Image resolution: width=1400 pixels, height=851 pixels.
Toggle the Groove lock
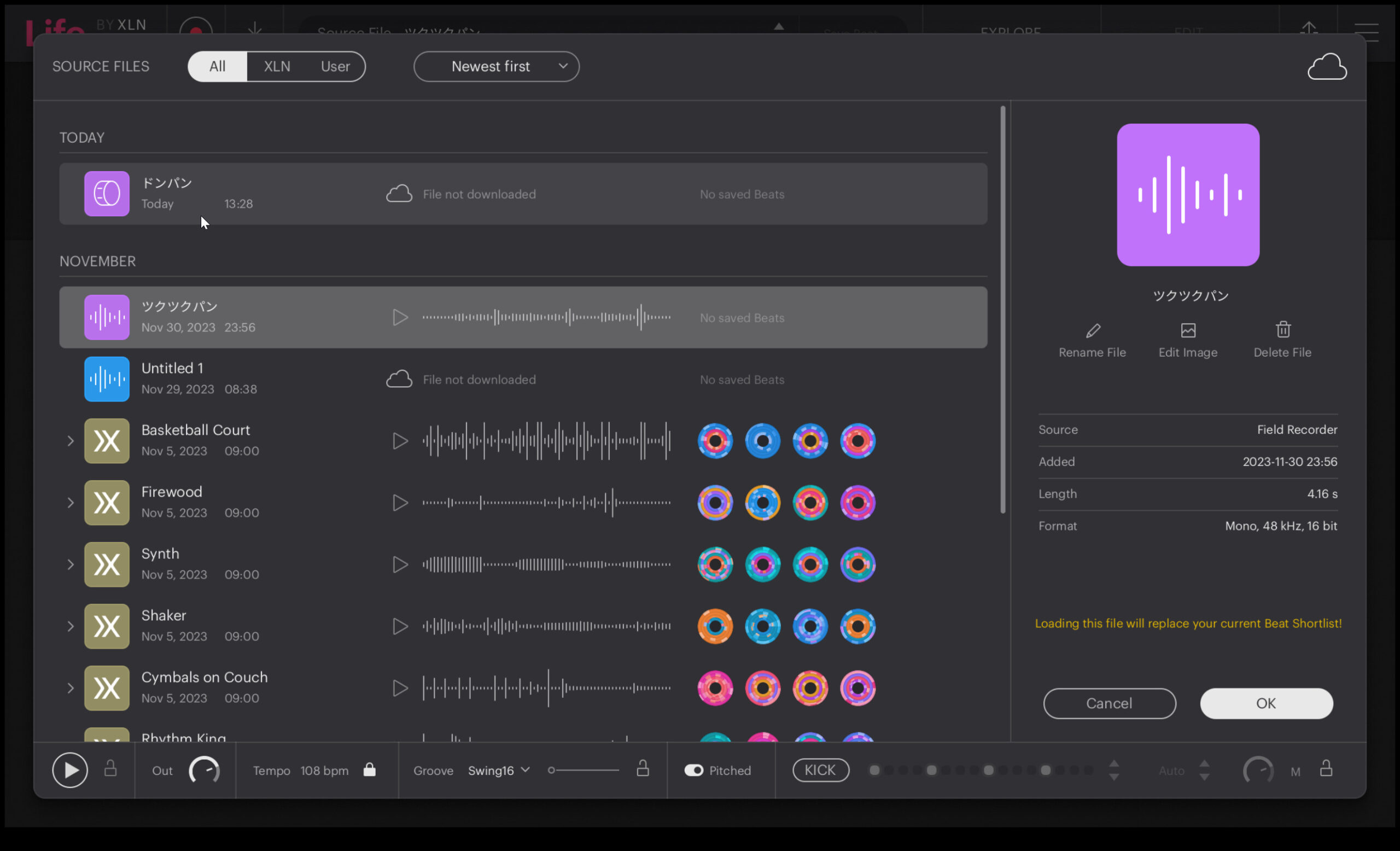643,768
